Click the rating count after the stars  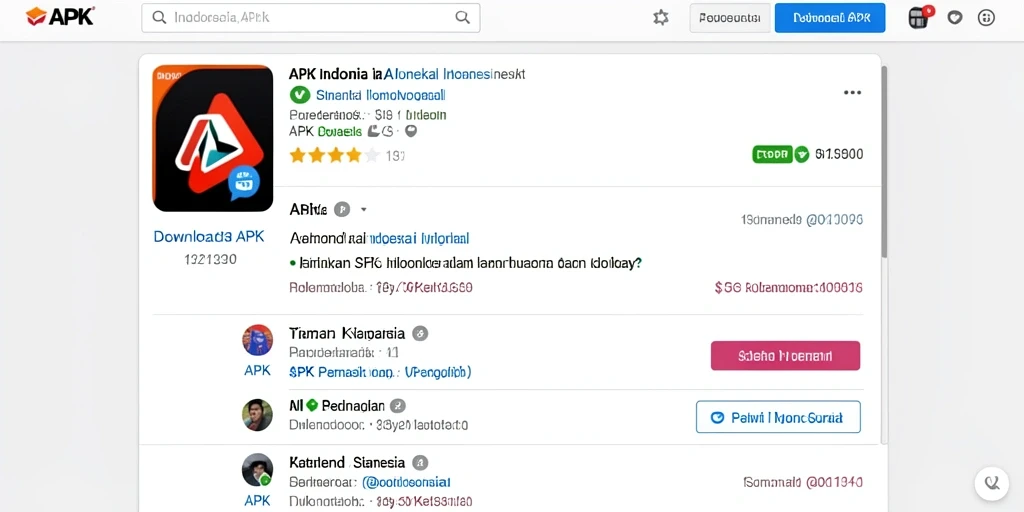395,156
